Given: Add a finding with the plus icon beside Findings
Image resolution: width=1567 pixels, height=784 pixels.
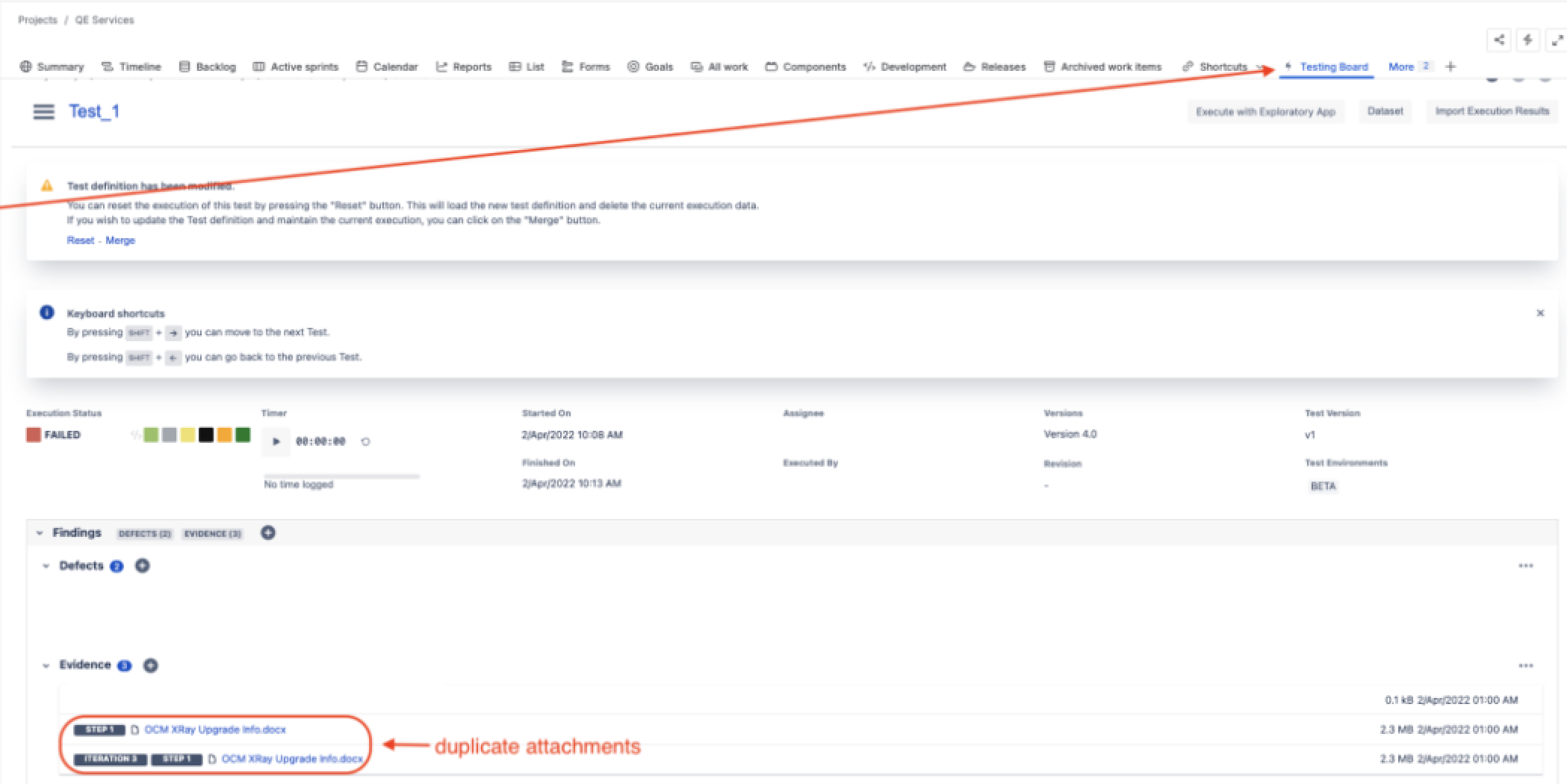Looking at the screenshot, I should [x=268, y=532].
